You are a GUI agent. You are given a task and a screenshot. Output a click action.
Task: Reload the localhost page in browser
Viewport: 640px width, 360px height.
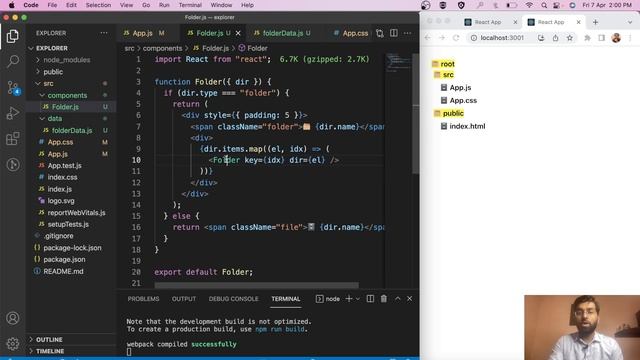(x=456, y=38)
